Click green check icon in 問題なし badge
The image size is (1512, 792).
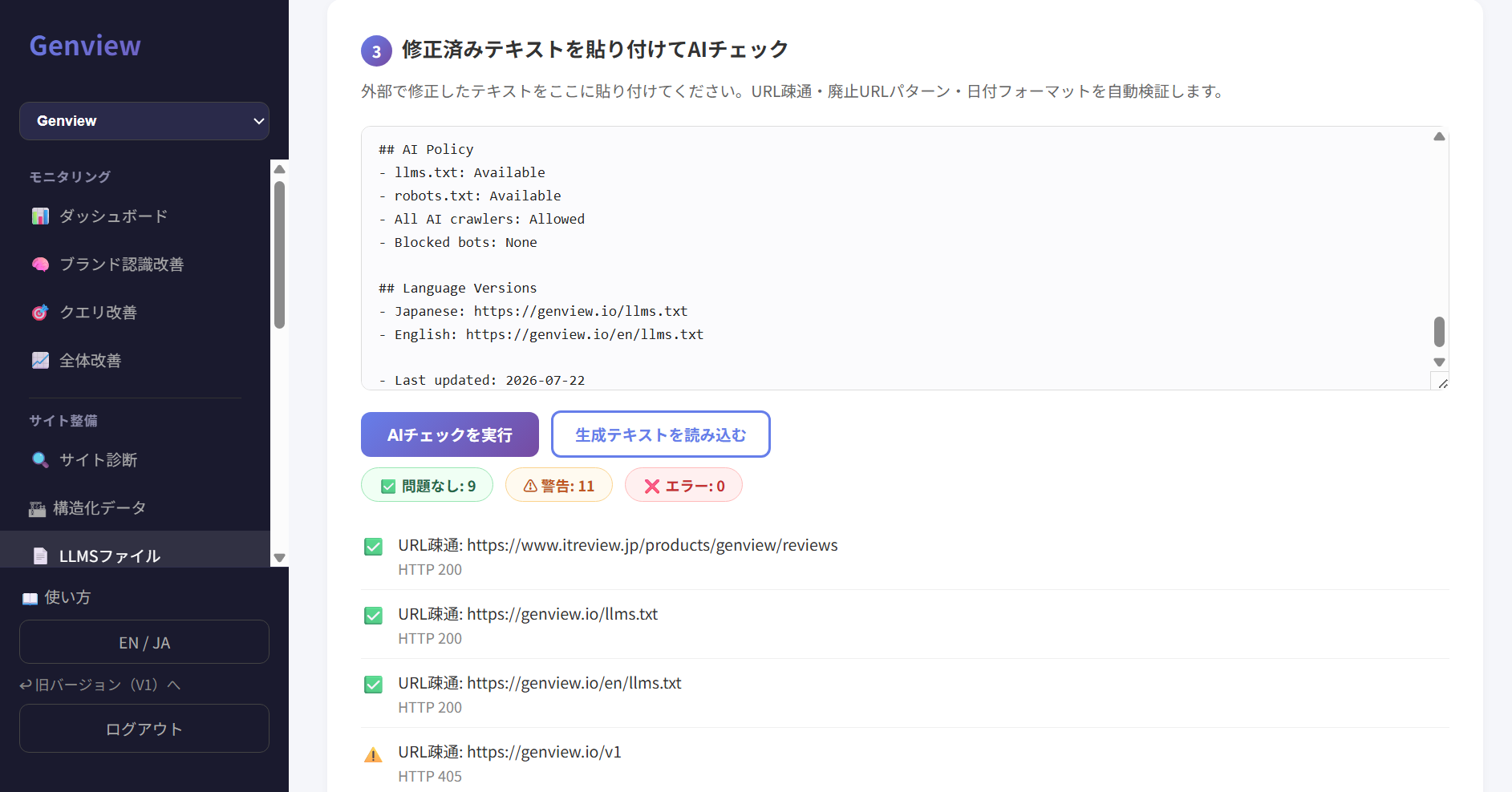(x=388, y=487)
